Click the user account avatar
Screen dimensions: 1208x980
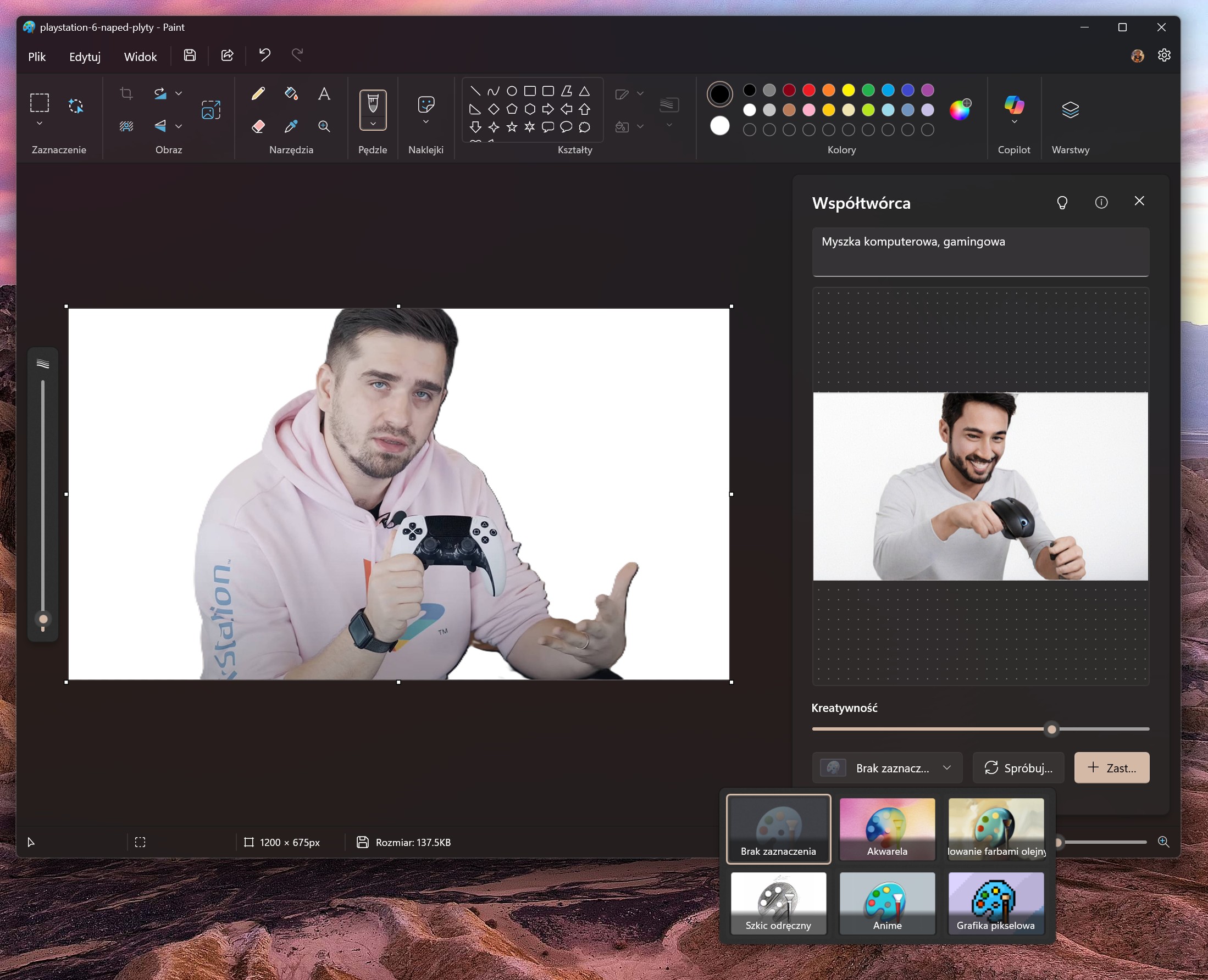(x=1138, y=55)
